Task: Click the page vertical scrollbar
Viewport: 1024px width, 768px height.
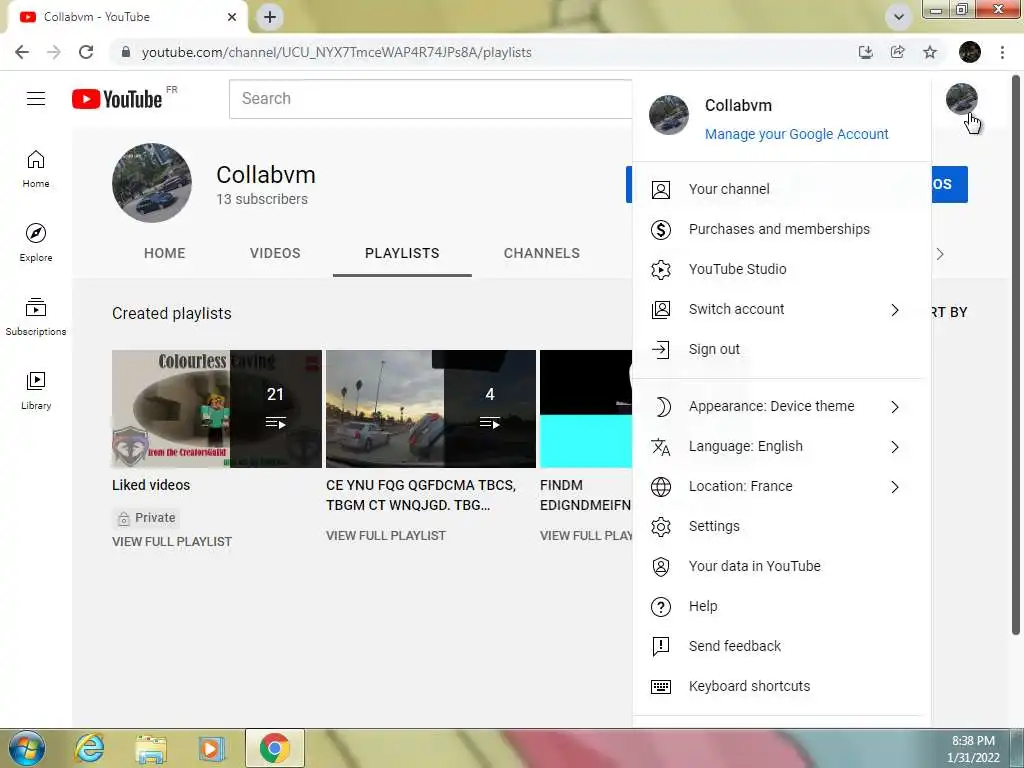Action: 1016,356
